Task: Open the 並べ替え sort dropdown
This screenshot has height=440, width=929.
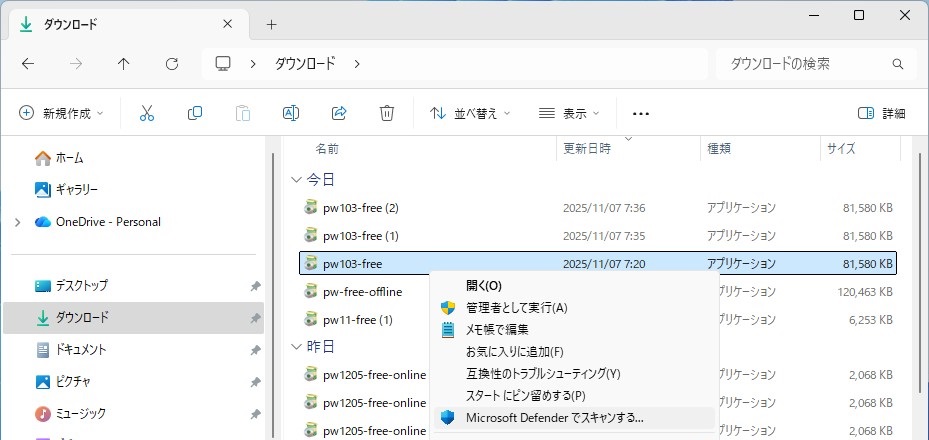Action: 470,113
